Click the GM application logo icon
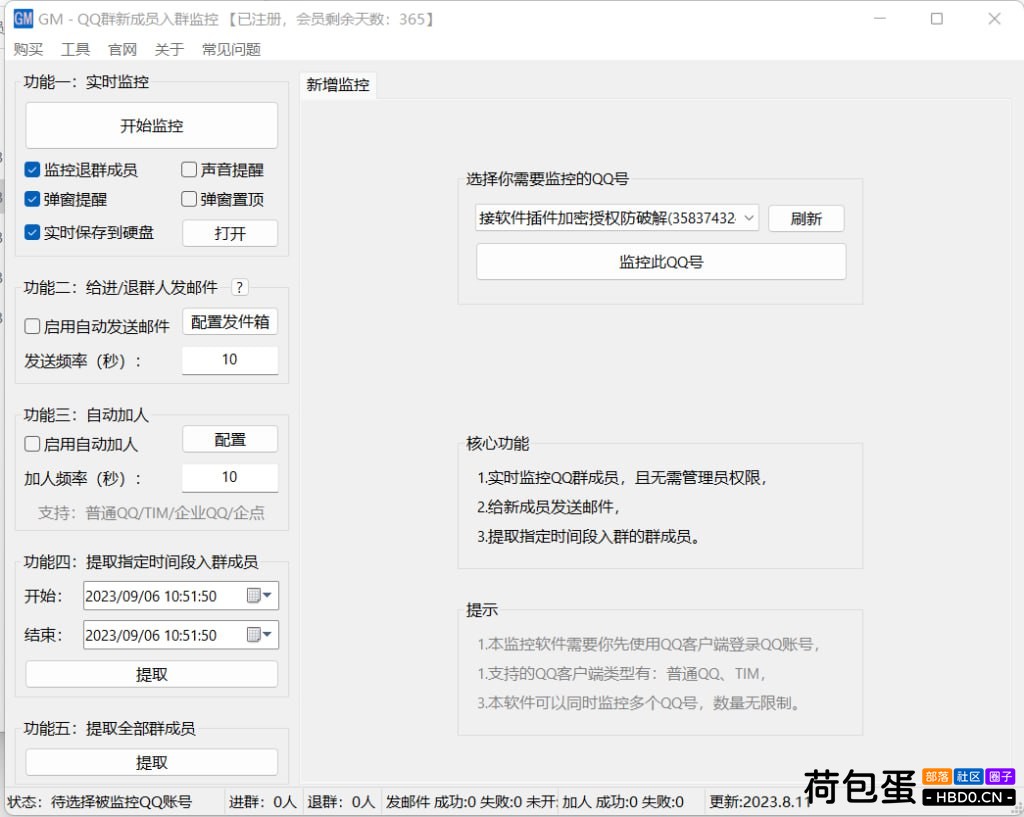Viewport: 1024px width, 817px height. click(23, 18)
